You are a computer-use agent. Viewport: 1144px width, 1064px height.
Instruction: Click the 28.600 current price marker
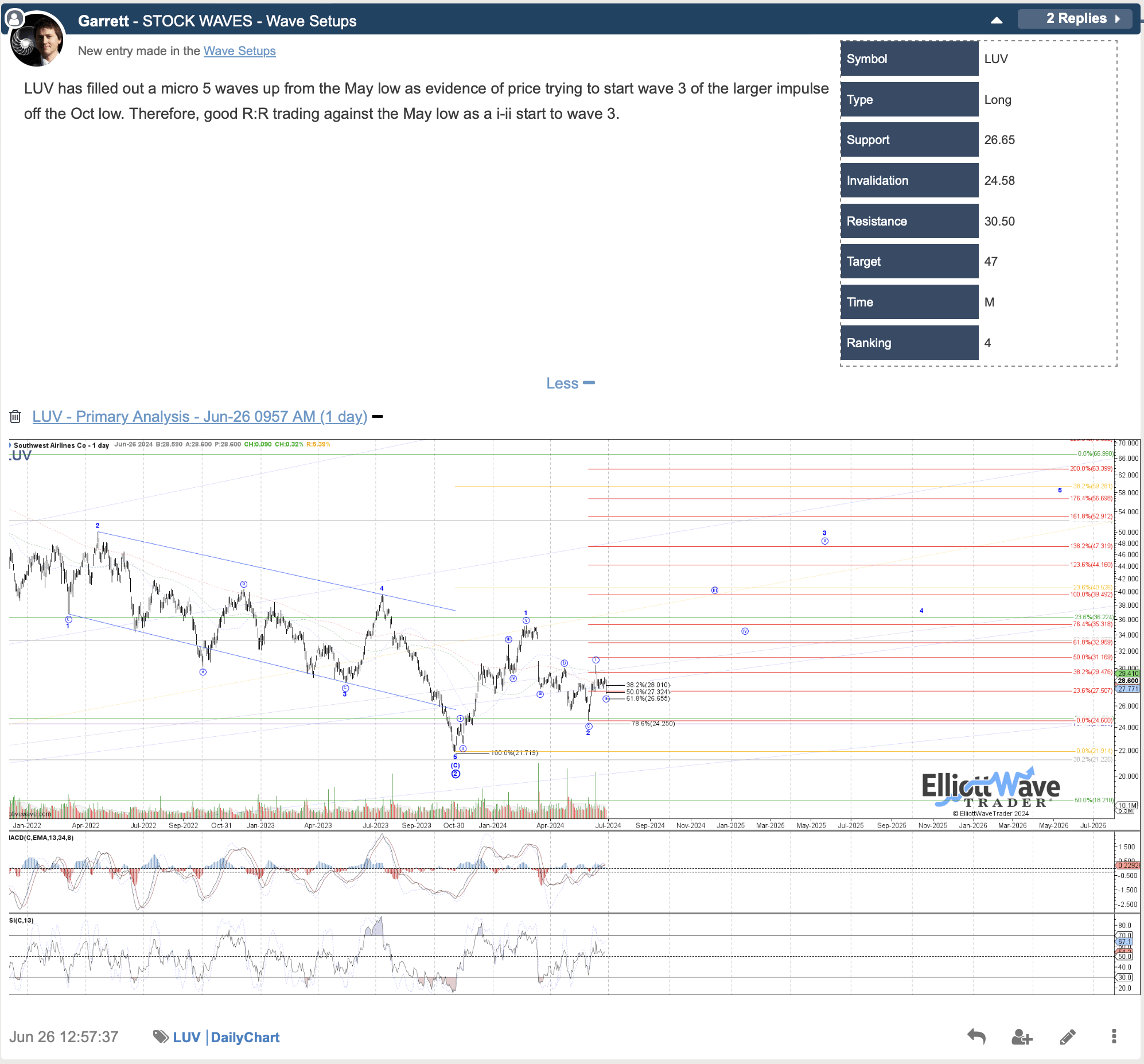click(1127, 681)
